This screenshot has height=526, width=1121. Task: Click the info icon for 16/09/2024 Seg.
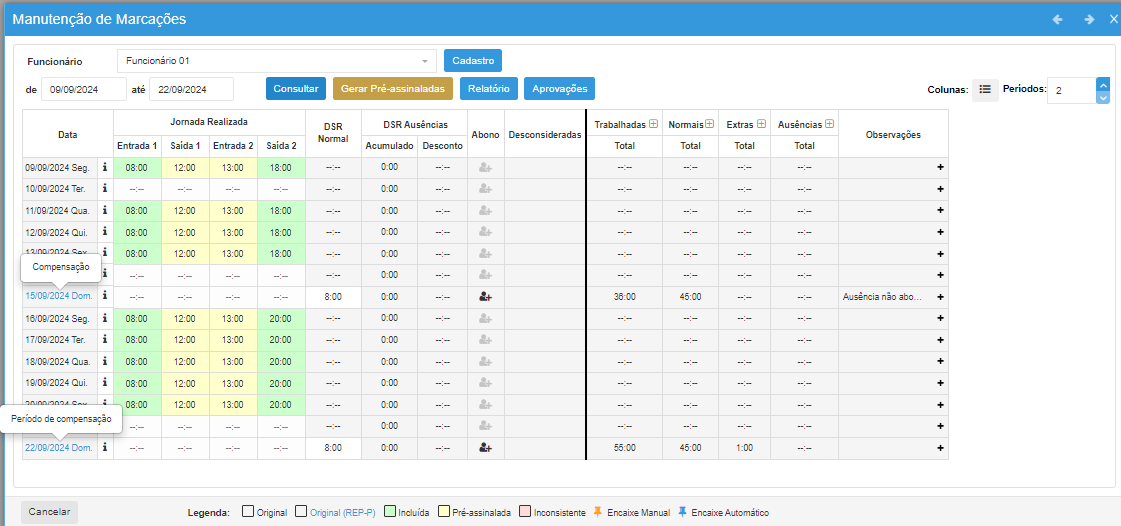coord(105,318)
